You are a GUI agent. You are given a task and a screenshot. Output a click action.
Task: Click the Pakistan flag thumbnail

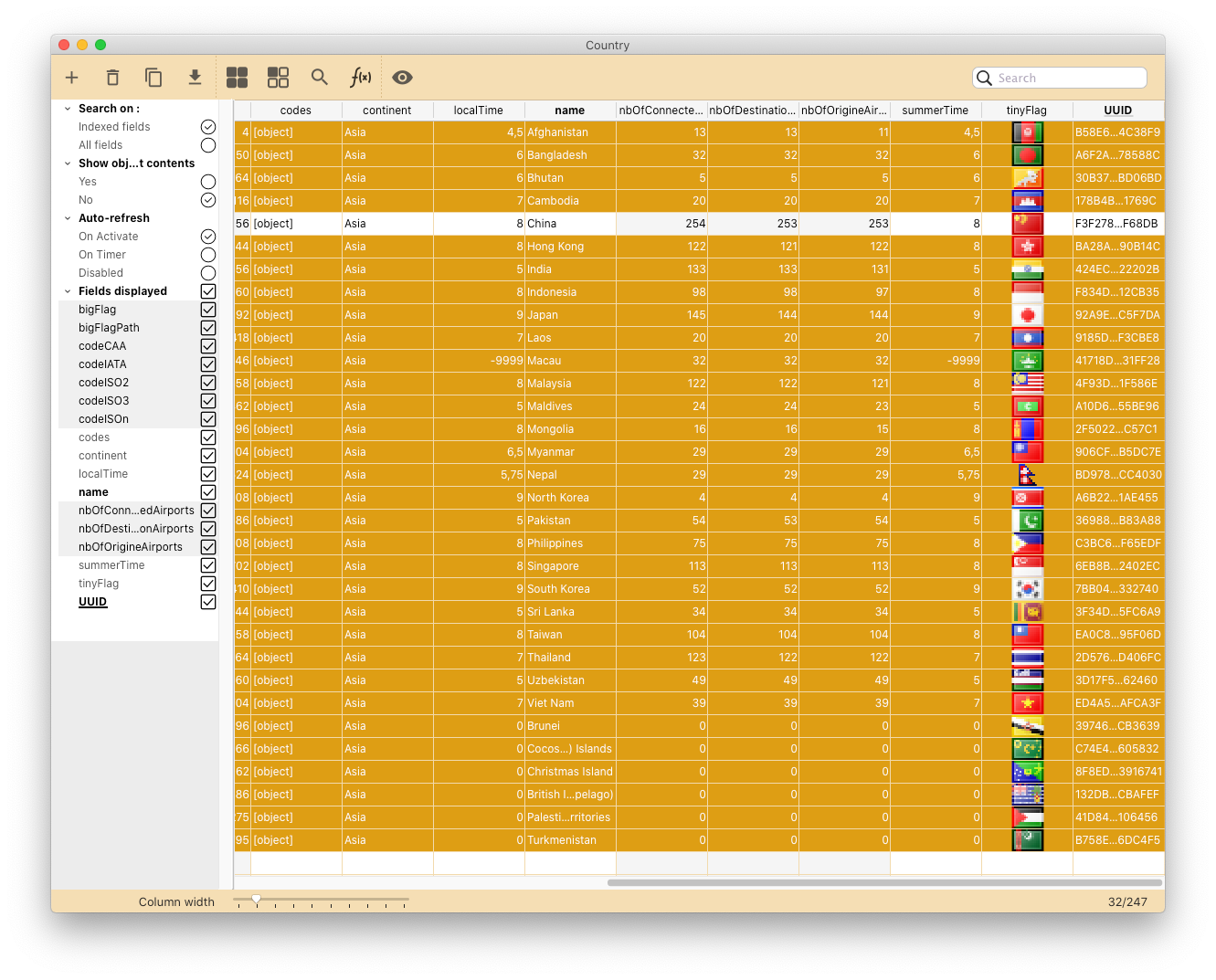[1028, 521]
